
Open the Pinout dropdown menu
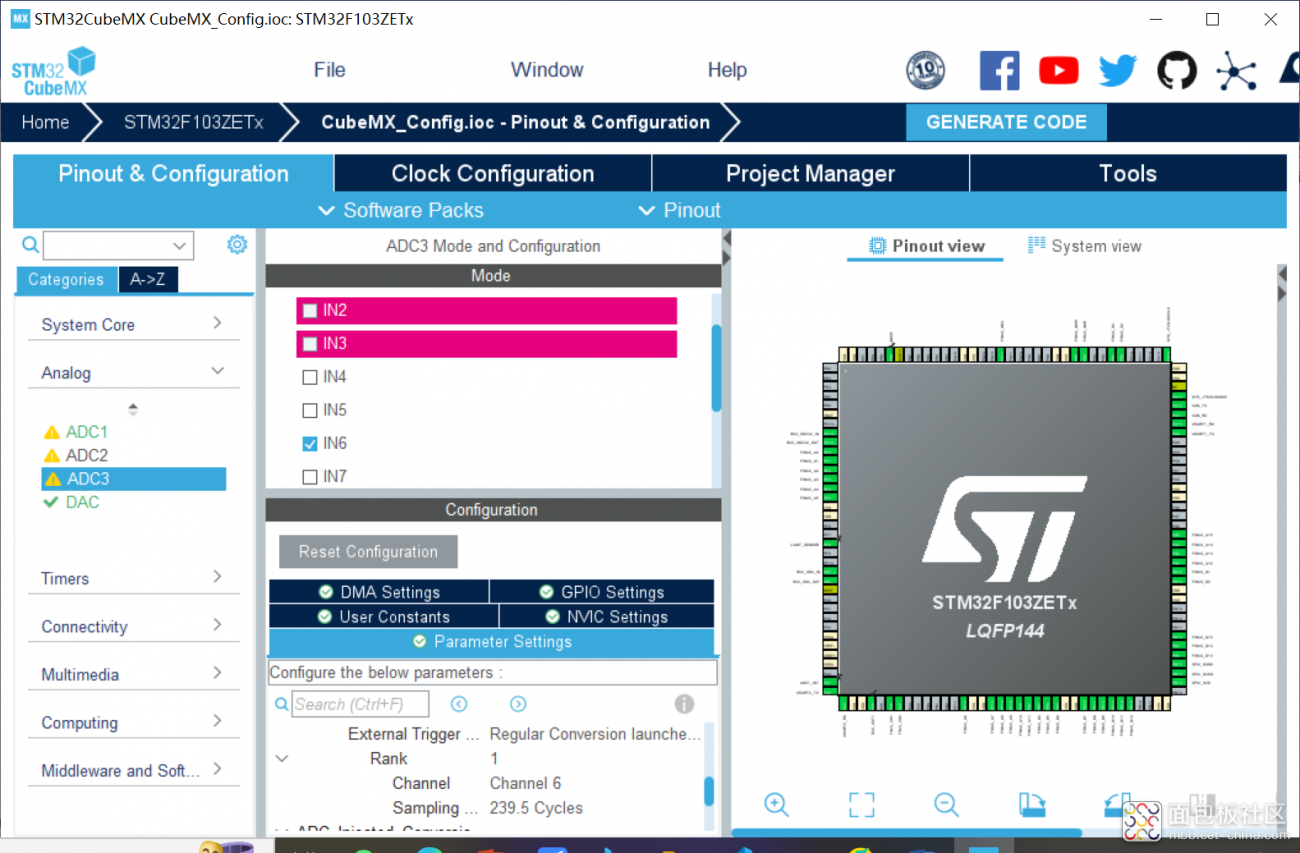coord(679,210)
